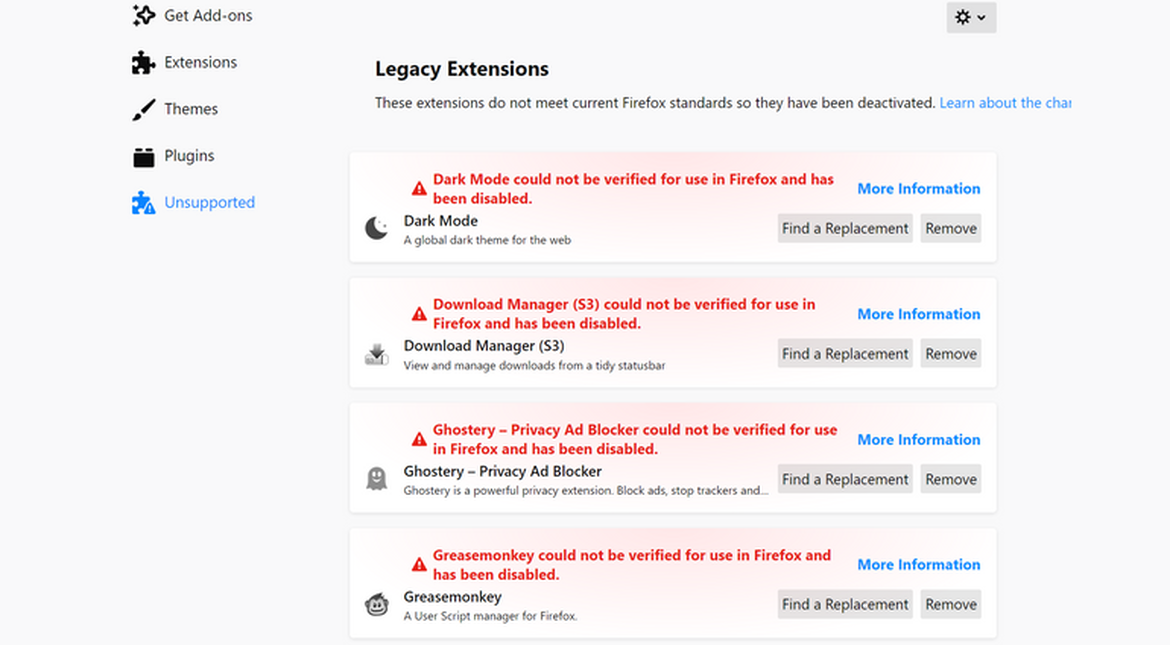This screenshot has width=1170, height=645.
Task: Click the Plugins briefcase icon
Action: pyautogui.click(x=143, y=157)
